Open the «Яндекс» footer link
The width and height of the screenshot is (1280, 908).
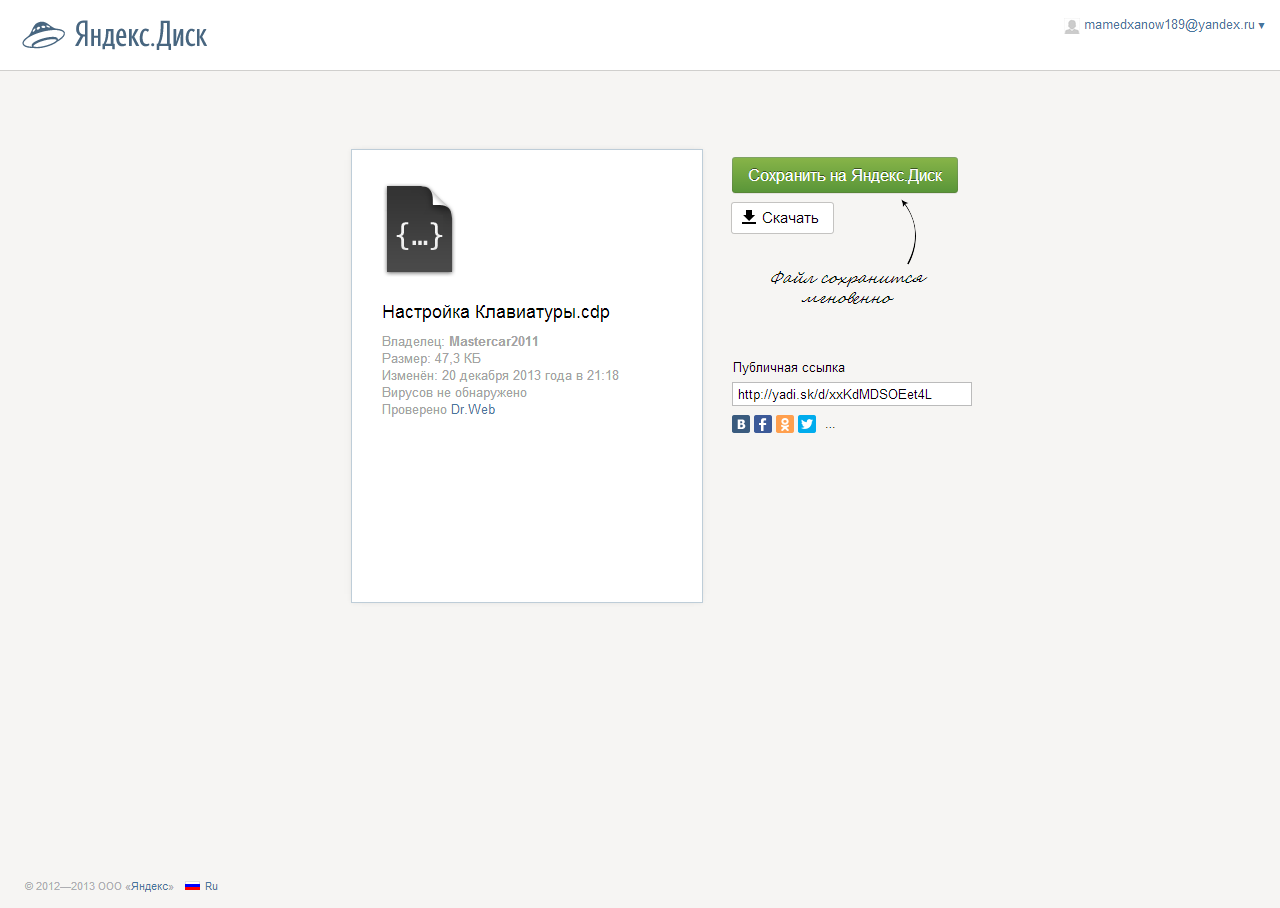150,886
